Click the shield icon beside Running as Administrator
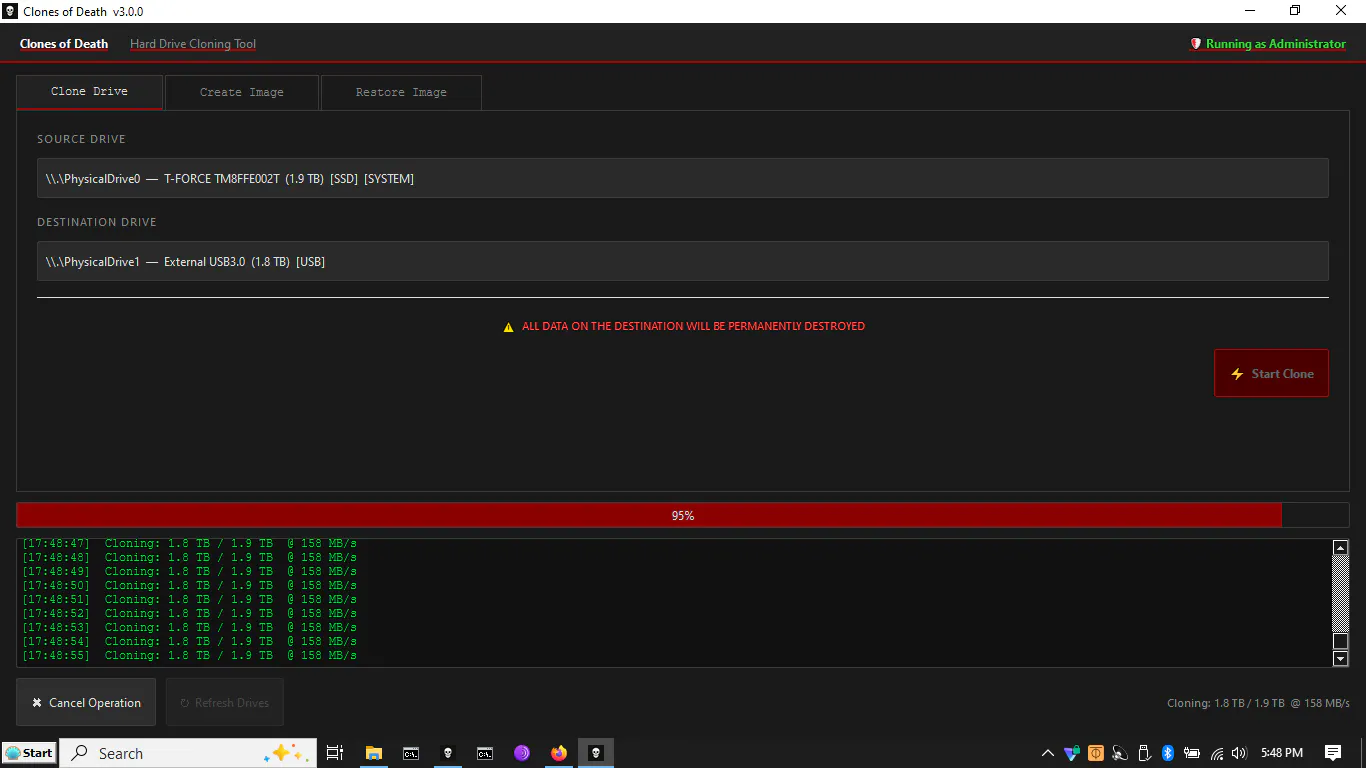 [x=1195, y=44]
